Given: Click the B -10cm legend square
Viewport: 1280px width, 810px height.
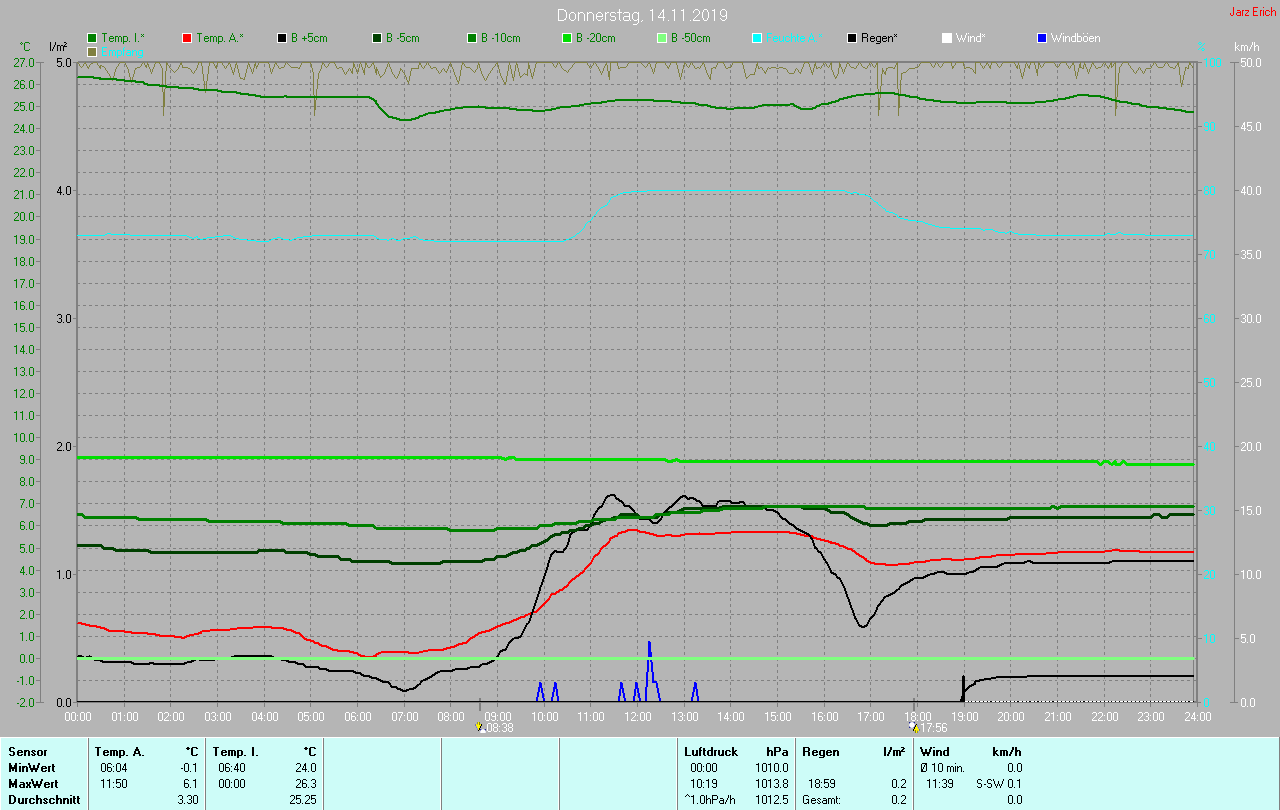Looking at the screenshot, I should pos(473,38).
